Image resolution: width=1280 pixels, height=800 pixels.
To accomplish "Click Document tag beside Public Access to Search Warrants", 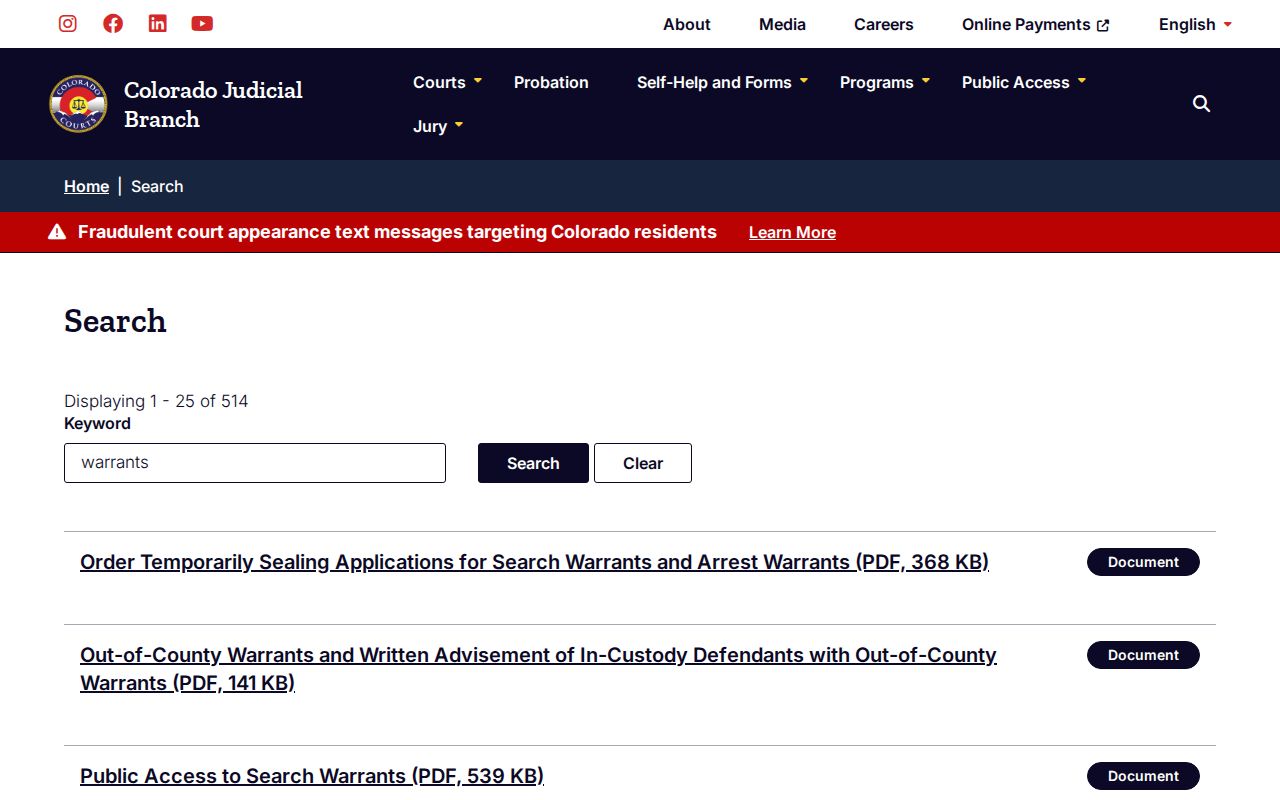I will click(x=1143, y=776).
